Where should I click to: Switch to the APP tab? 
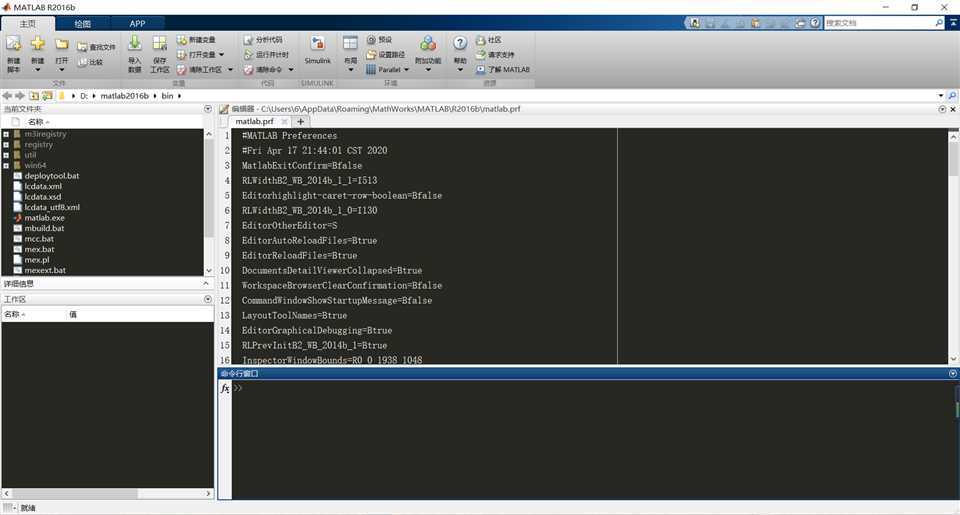pyautogui.click(x=138, y=23)
